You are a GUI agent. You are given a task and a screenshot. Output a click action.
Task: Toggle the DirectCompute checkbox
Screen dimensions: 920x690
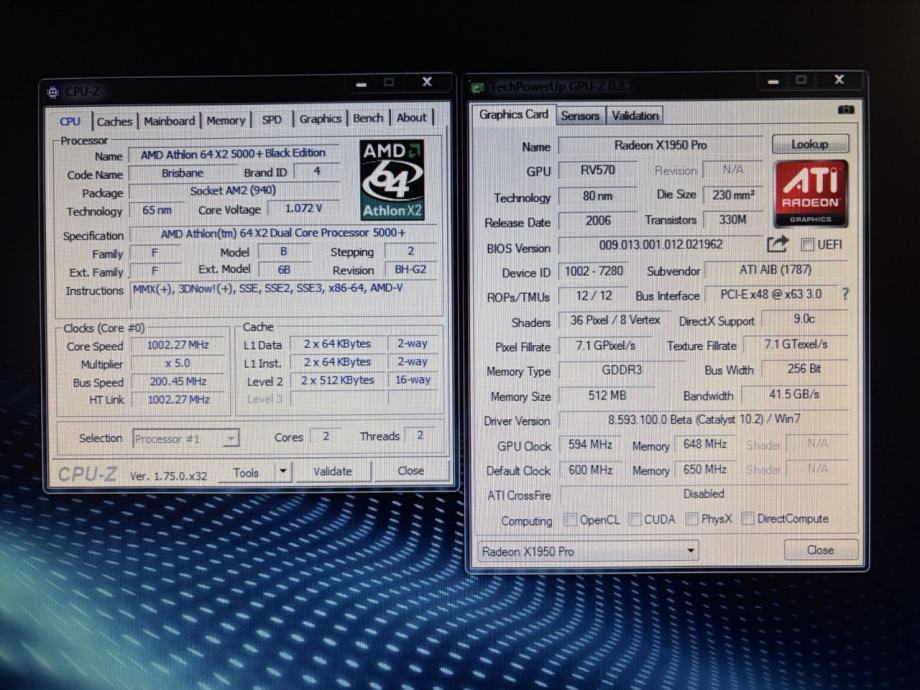click(x=748, y=518)
